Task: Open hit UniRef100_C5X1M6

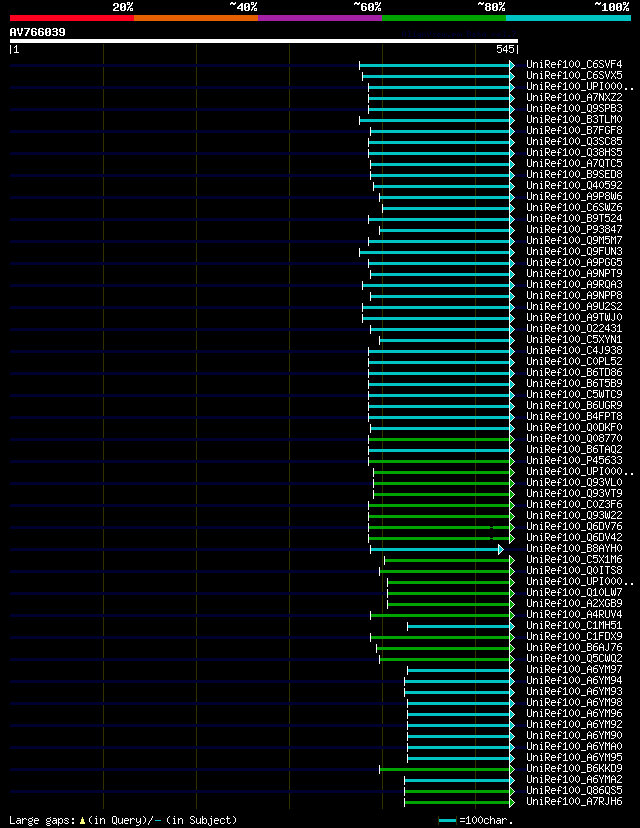Action: [x=574, y=560]
